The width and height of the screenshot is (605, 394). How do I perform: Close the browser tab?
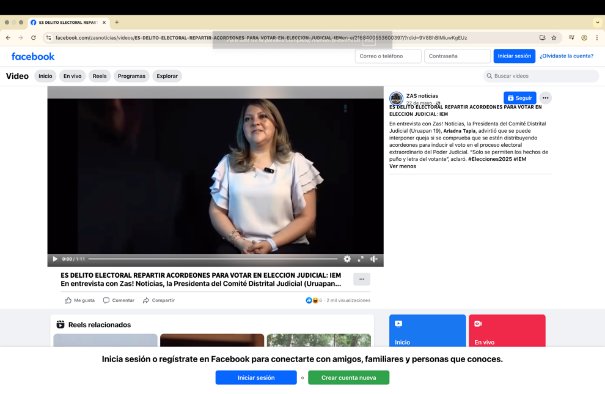point(104,22)
